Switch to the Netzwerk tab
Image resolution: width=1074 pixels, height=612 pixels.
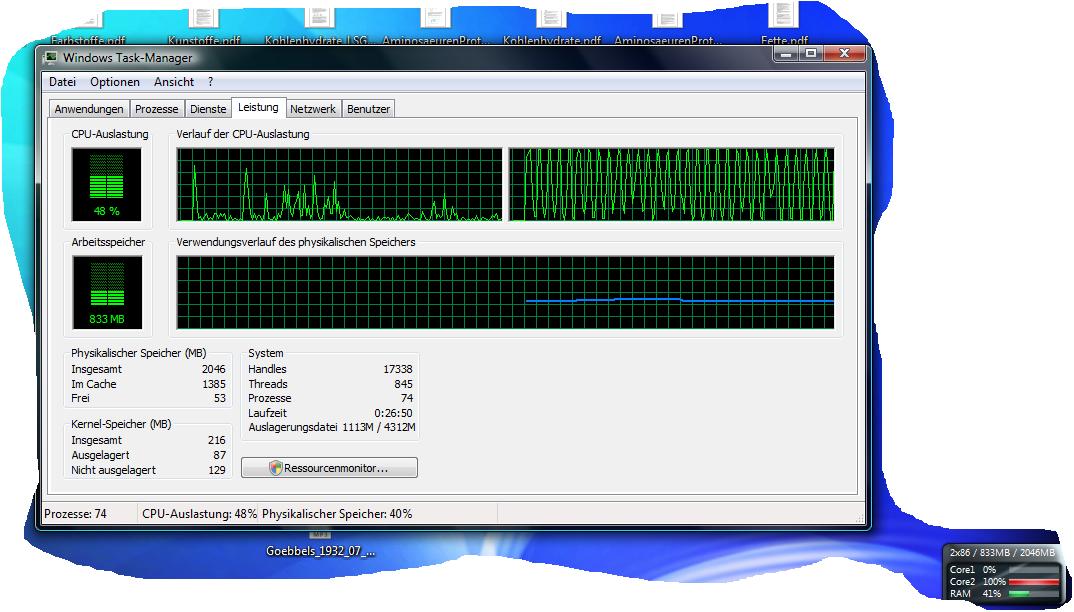coord(313,109)
